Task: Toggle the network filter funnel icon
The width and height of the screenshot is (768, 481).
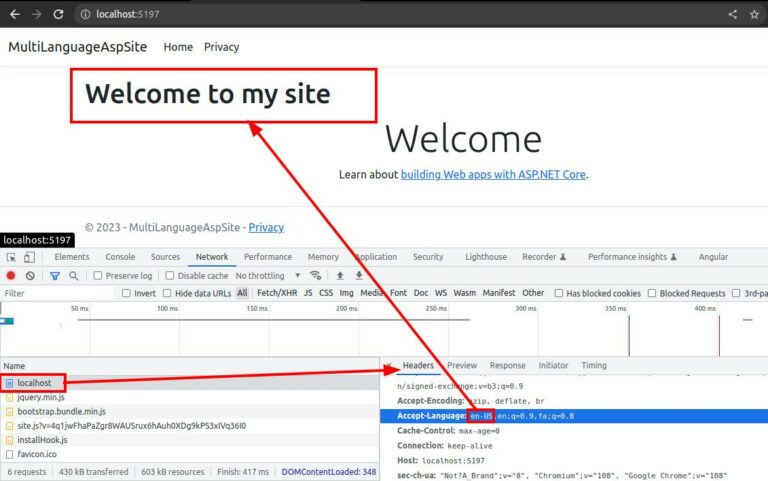Action: 54,275
